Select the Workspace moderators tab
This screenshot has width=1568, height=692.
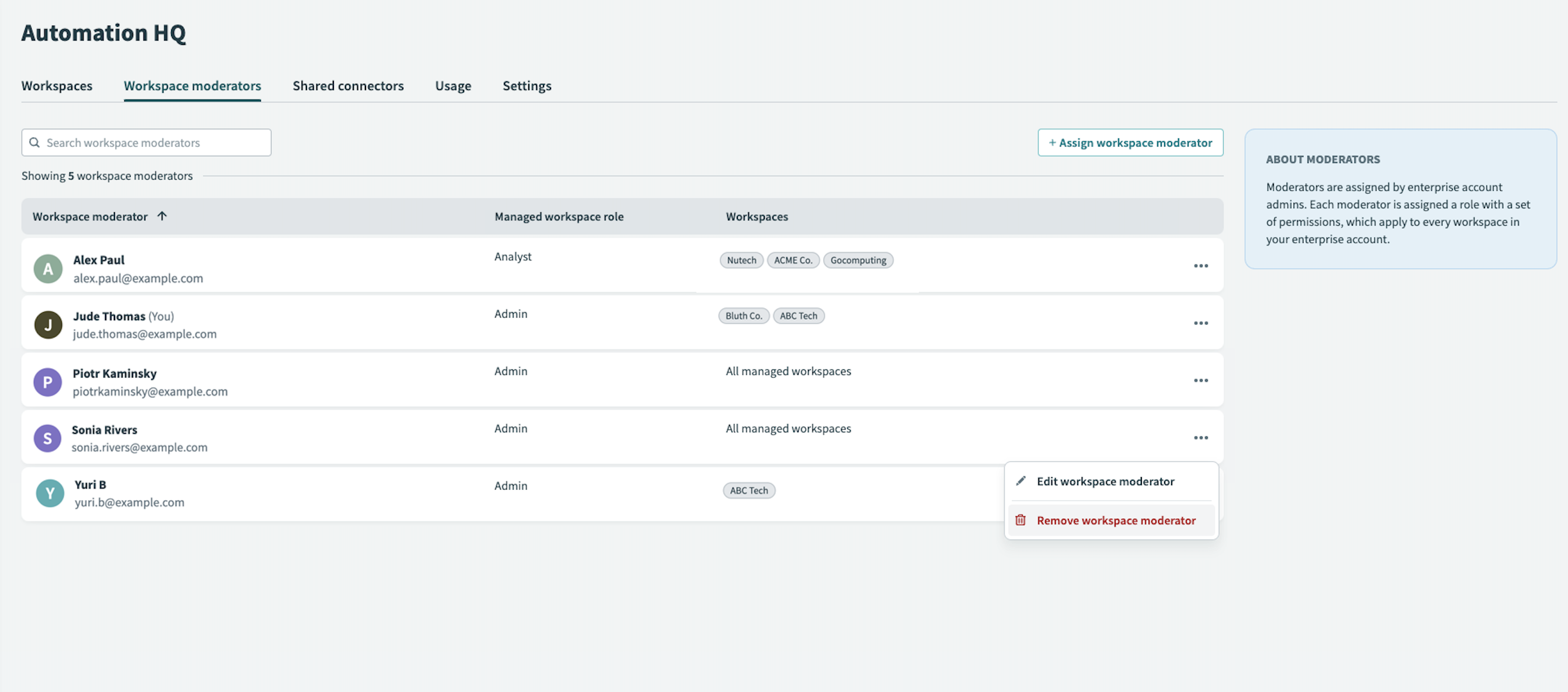coord(192,85)
